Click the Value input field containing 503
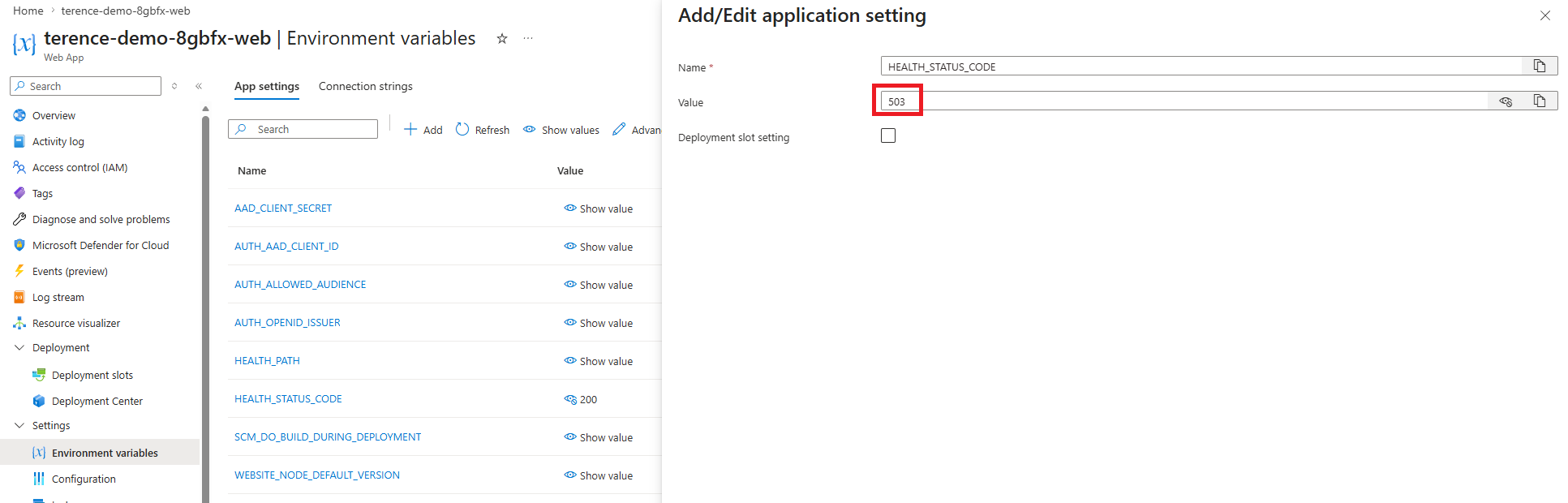The image size is (1568, 503). point(1201,101)
